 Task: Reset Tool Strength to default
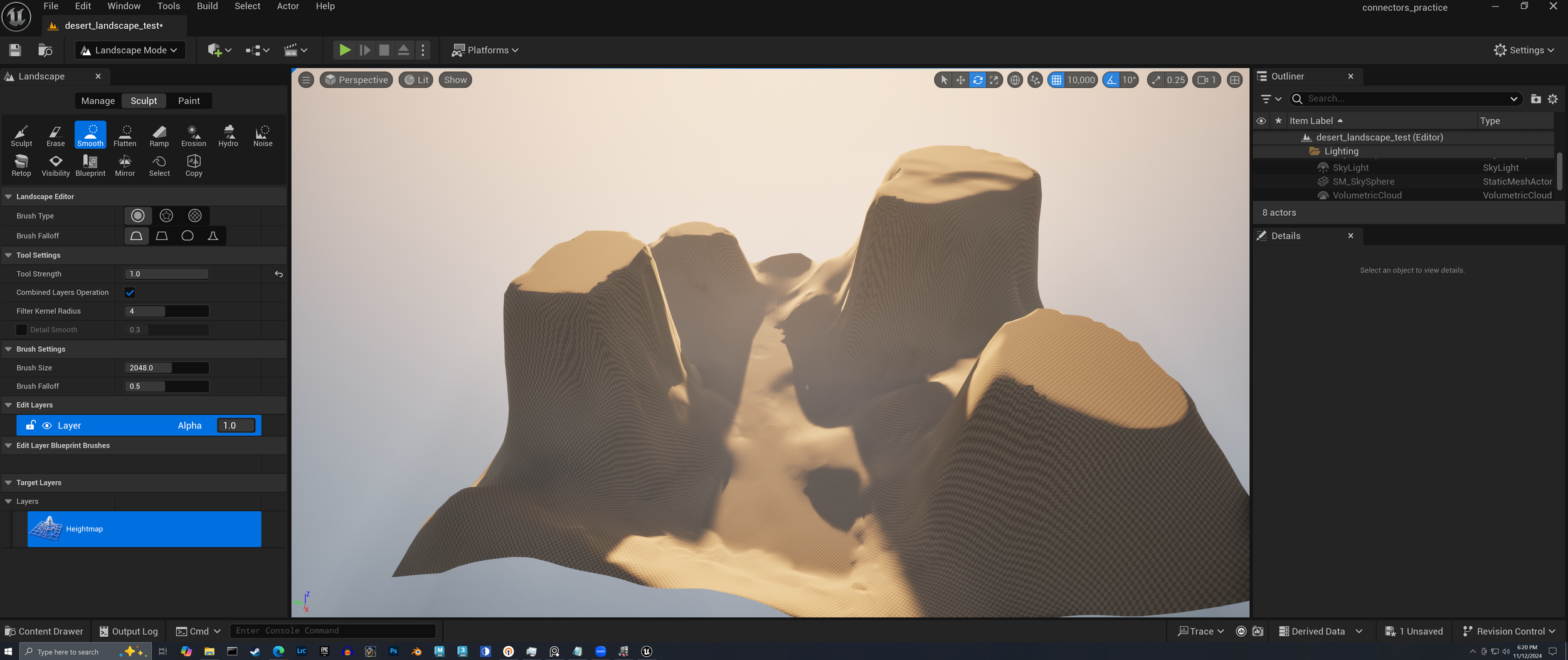coord(279,274)
